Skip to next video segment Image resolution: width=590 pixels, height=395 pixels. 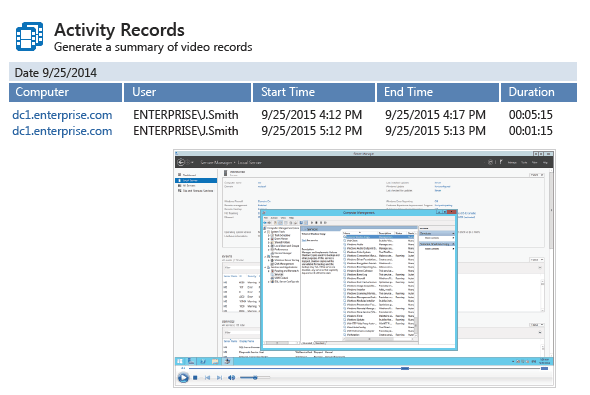tap(219, 378)
